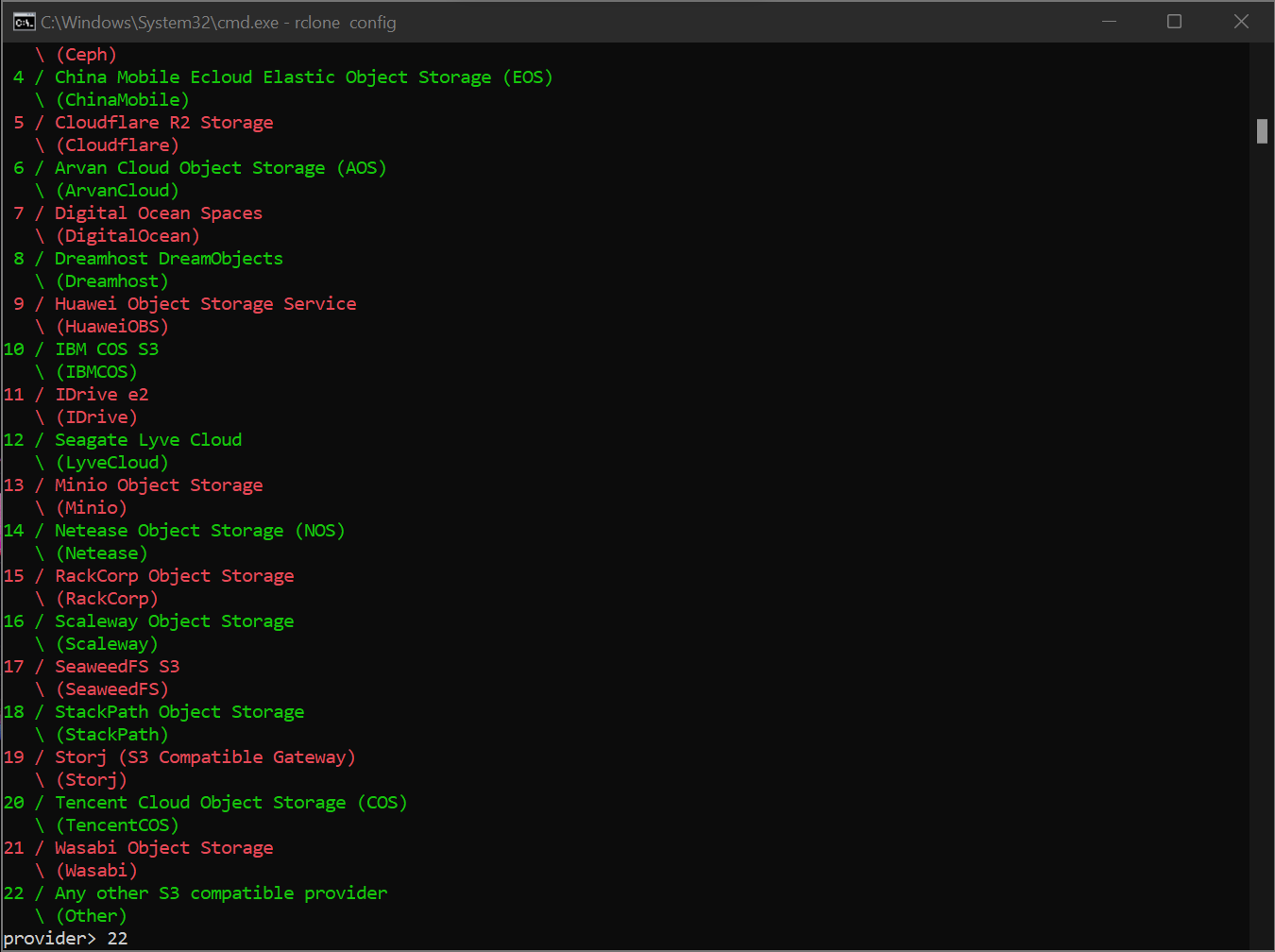Click the title text 'cmd.exe - rclone config'
Viewport: 1275px width, 952px height.
tap(307, 23)
